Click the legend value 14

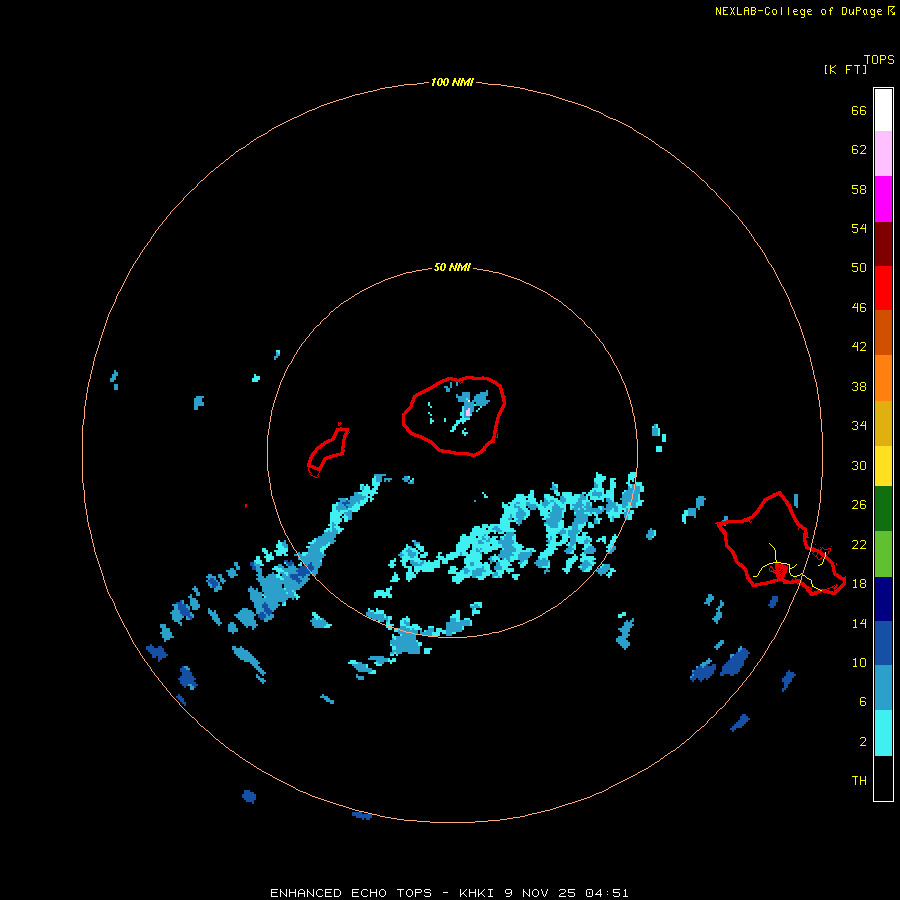click(859, 623)
